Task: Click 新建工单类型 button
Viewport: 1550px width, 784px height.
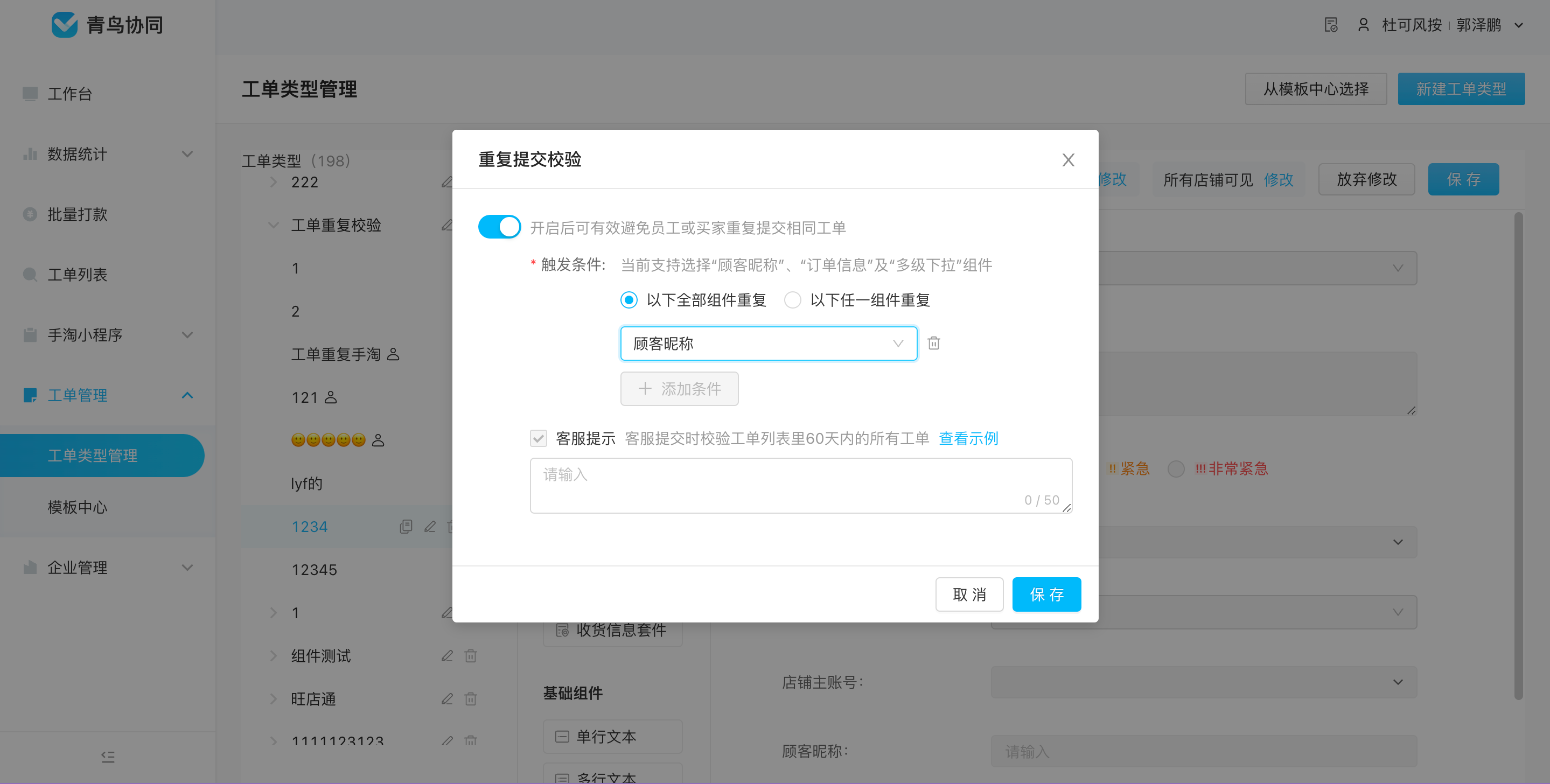Action: click(1461, 89)
